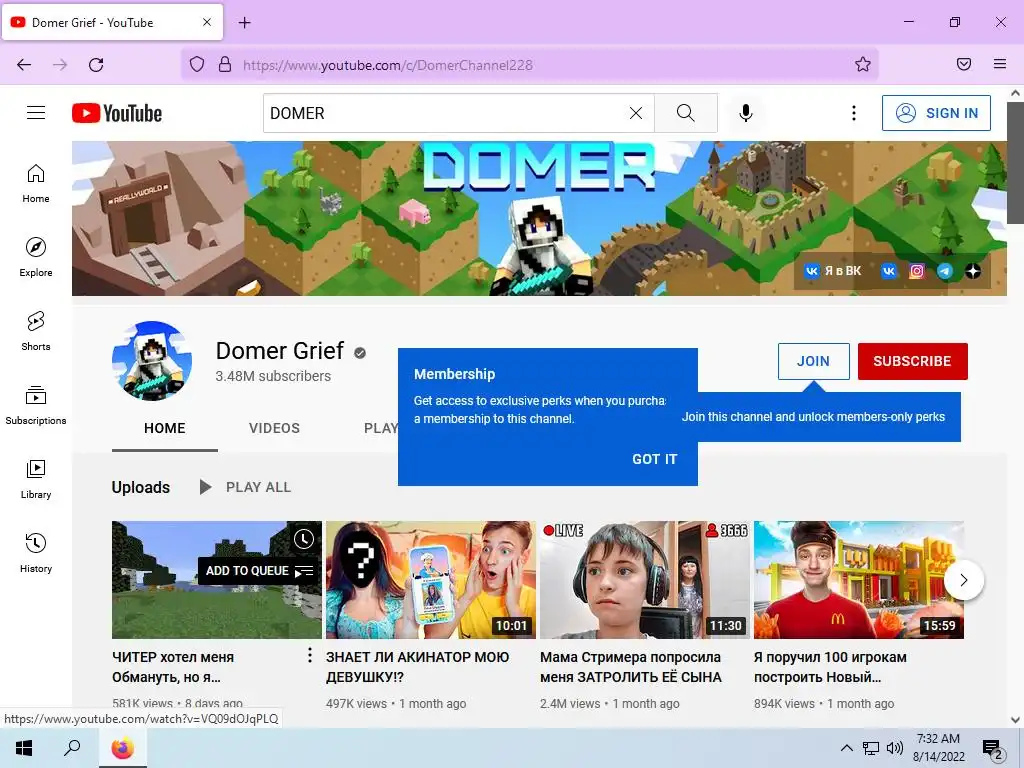Screen dimensions: 1024x768
Task: Click the page vertical scrollbar thumb
Action: (x=1015, y=163)
